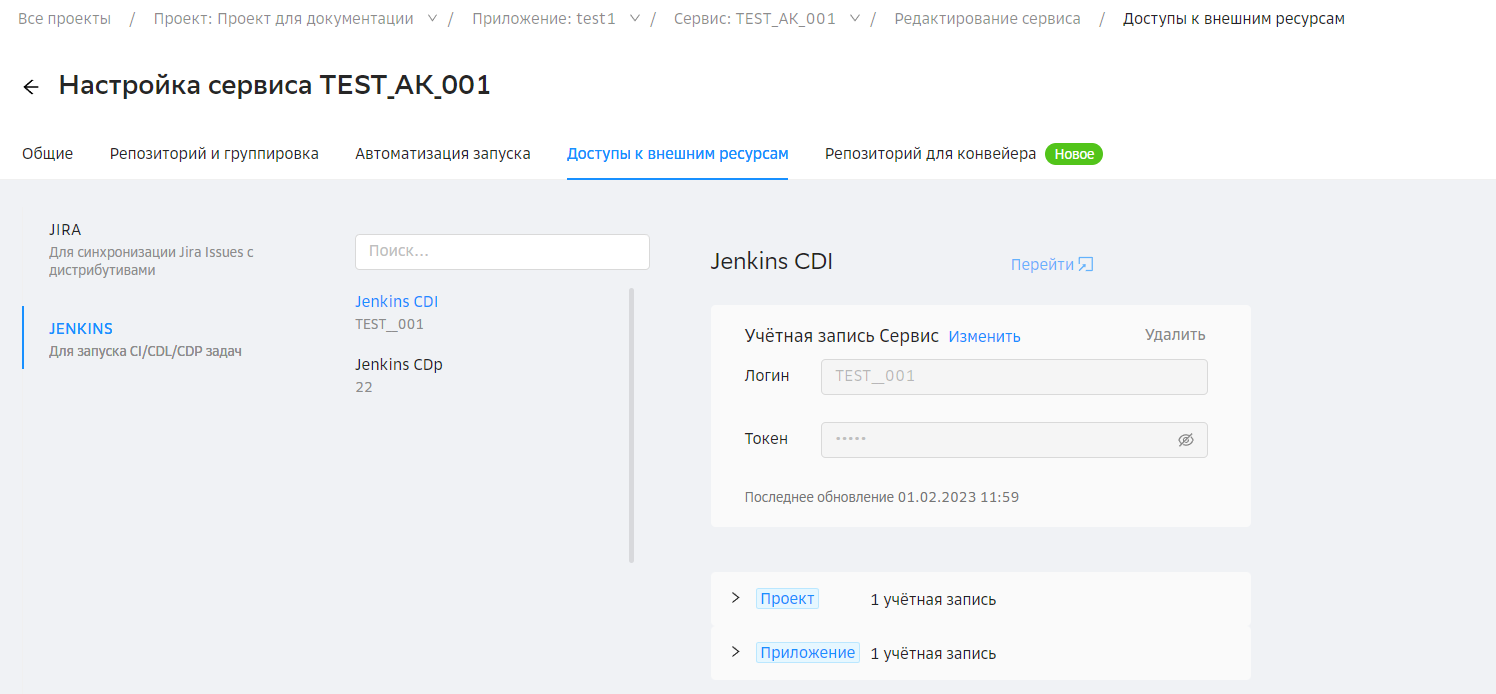Expand the Проект accounts section
This screenshot has height=694, width=1496.
click(x=736, y=598)
